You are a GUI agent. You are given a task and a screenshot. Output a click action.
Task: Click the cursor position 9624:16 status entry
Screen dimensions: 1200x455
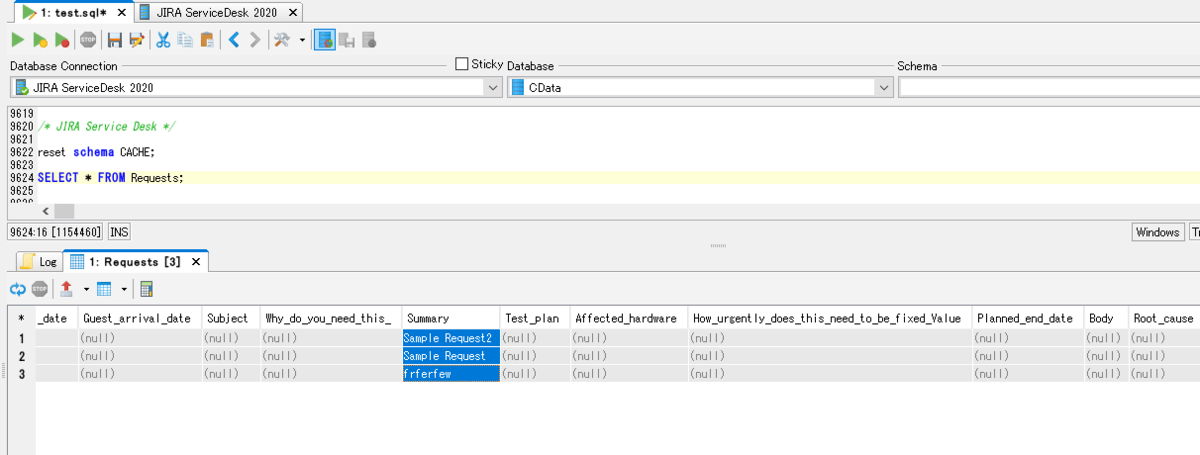point(55,232)
